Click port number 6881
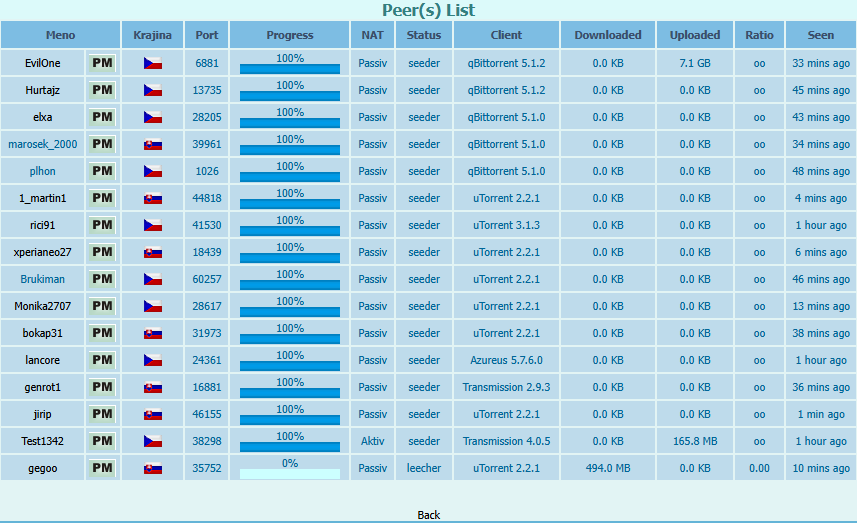857x523 pixels. click(x=207, y=63)
